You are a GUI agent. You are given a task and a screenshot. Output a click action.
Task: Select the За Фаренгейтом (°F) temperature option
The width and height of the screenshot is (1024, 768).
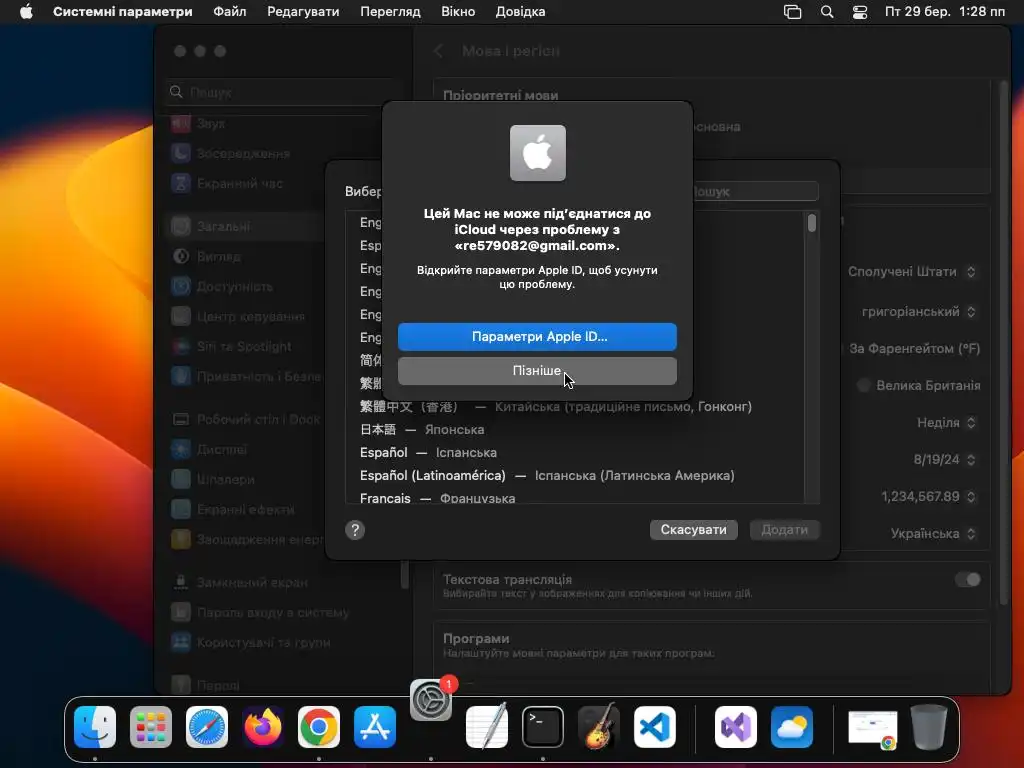click(x=914, y=349)
